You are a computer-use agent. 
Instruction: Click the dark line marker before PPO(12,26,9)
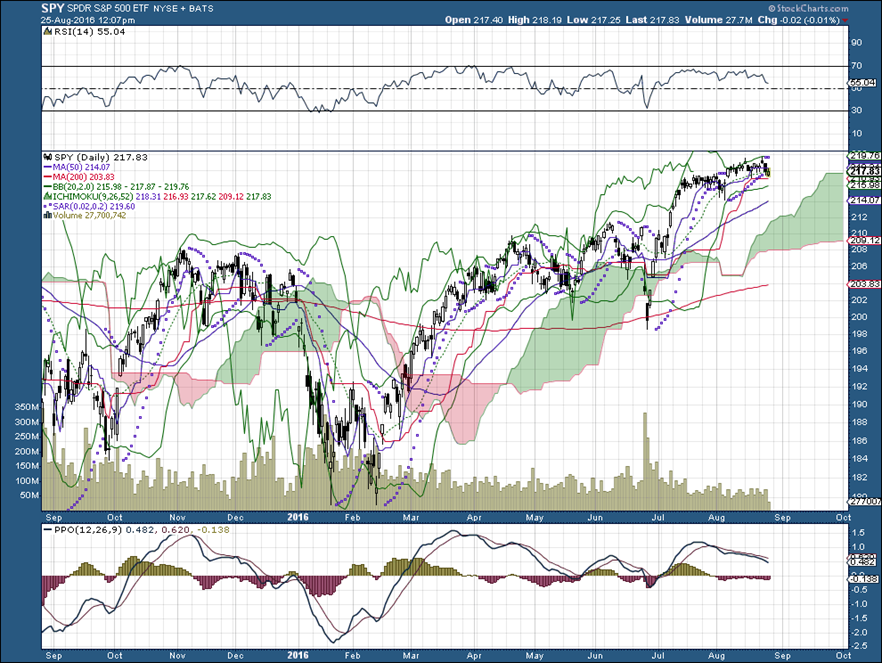(48, 530)
